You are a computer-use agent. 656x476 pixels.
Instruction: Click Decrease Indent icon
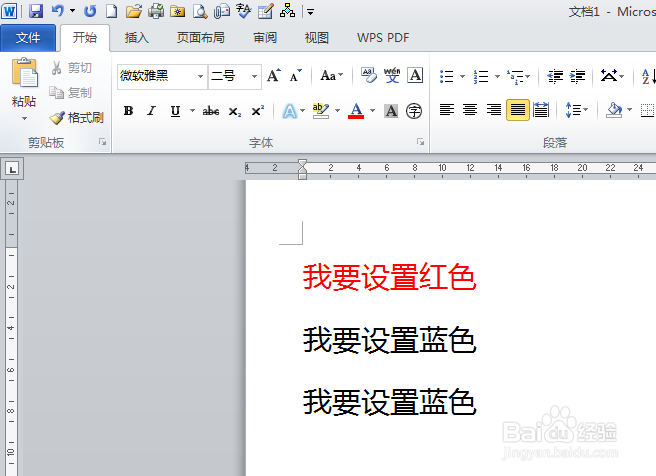(x=556, y=76)
